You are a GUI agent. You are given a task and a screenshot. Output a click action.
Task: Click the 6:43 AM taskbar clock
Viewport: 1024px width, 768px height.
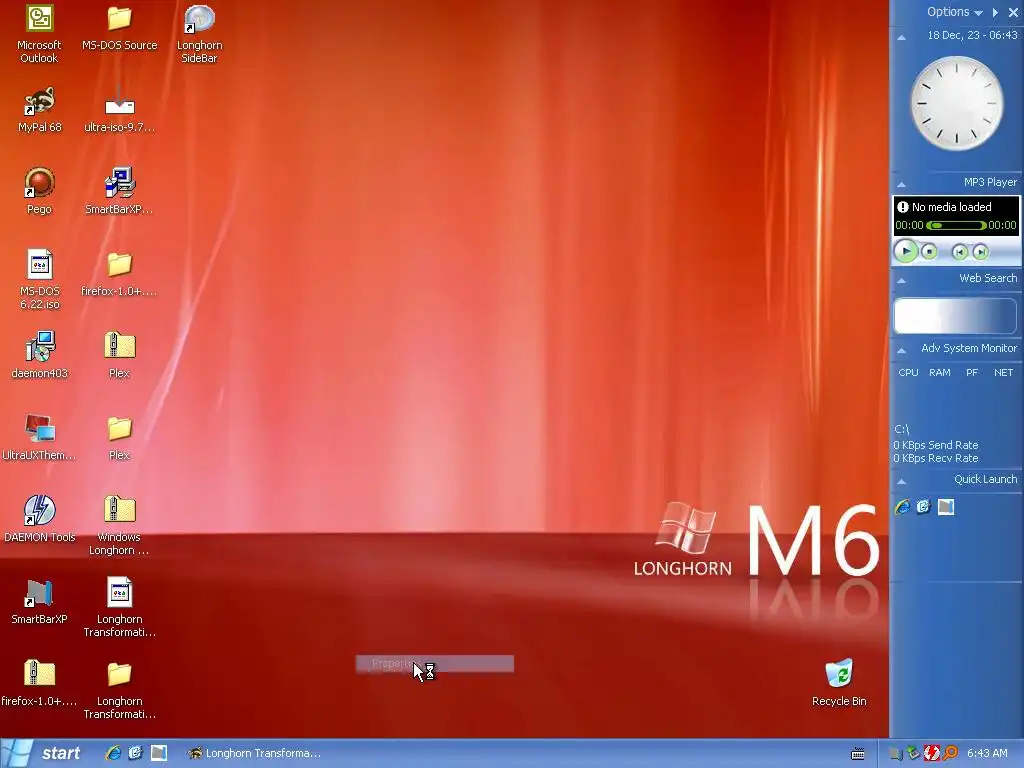pos(987,753)
